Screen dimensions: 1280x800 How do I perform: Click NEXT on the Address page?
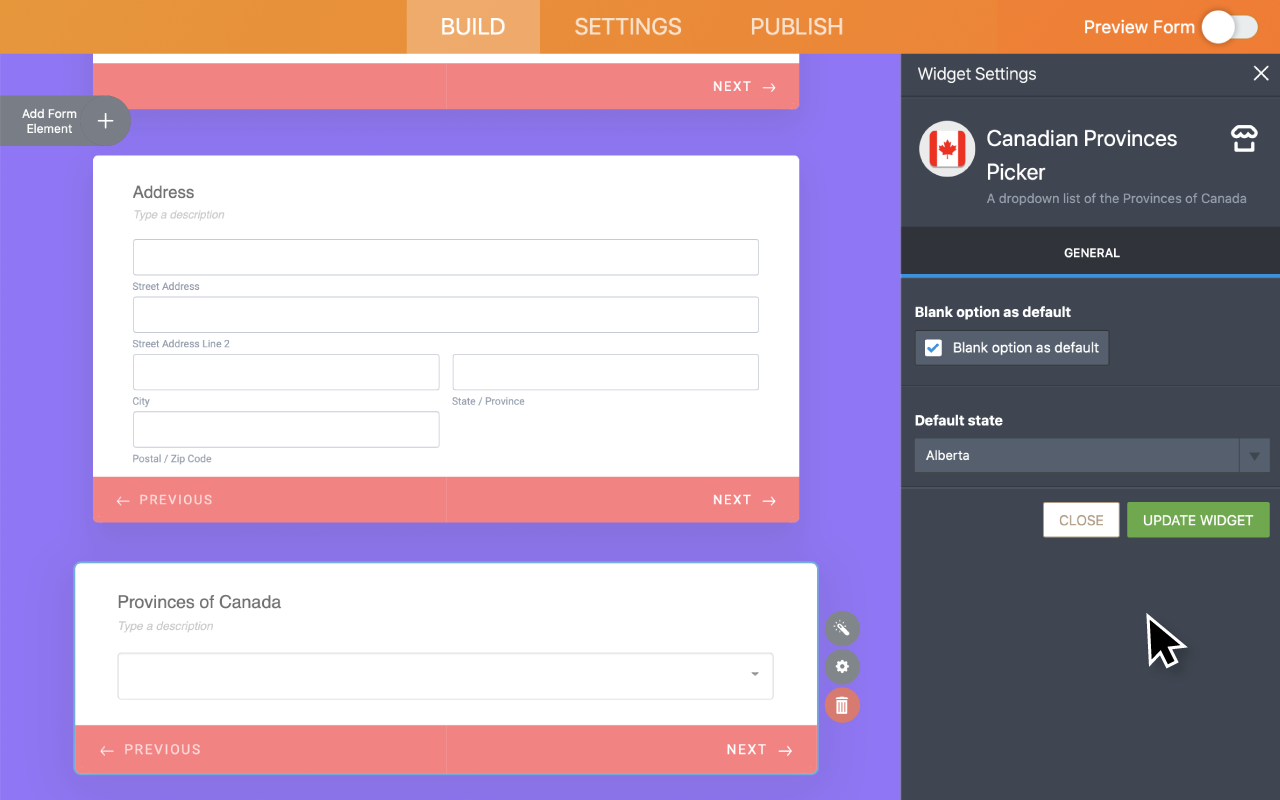pos(744,500)
